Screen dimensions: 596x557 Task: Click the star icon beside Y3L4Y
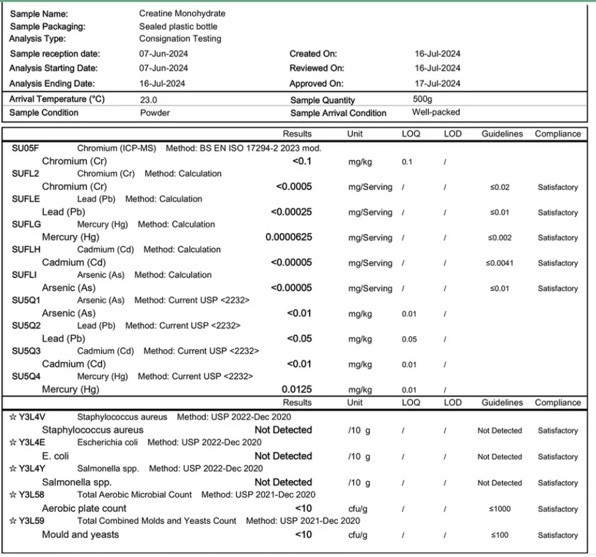[13, 468]
